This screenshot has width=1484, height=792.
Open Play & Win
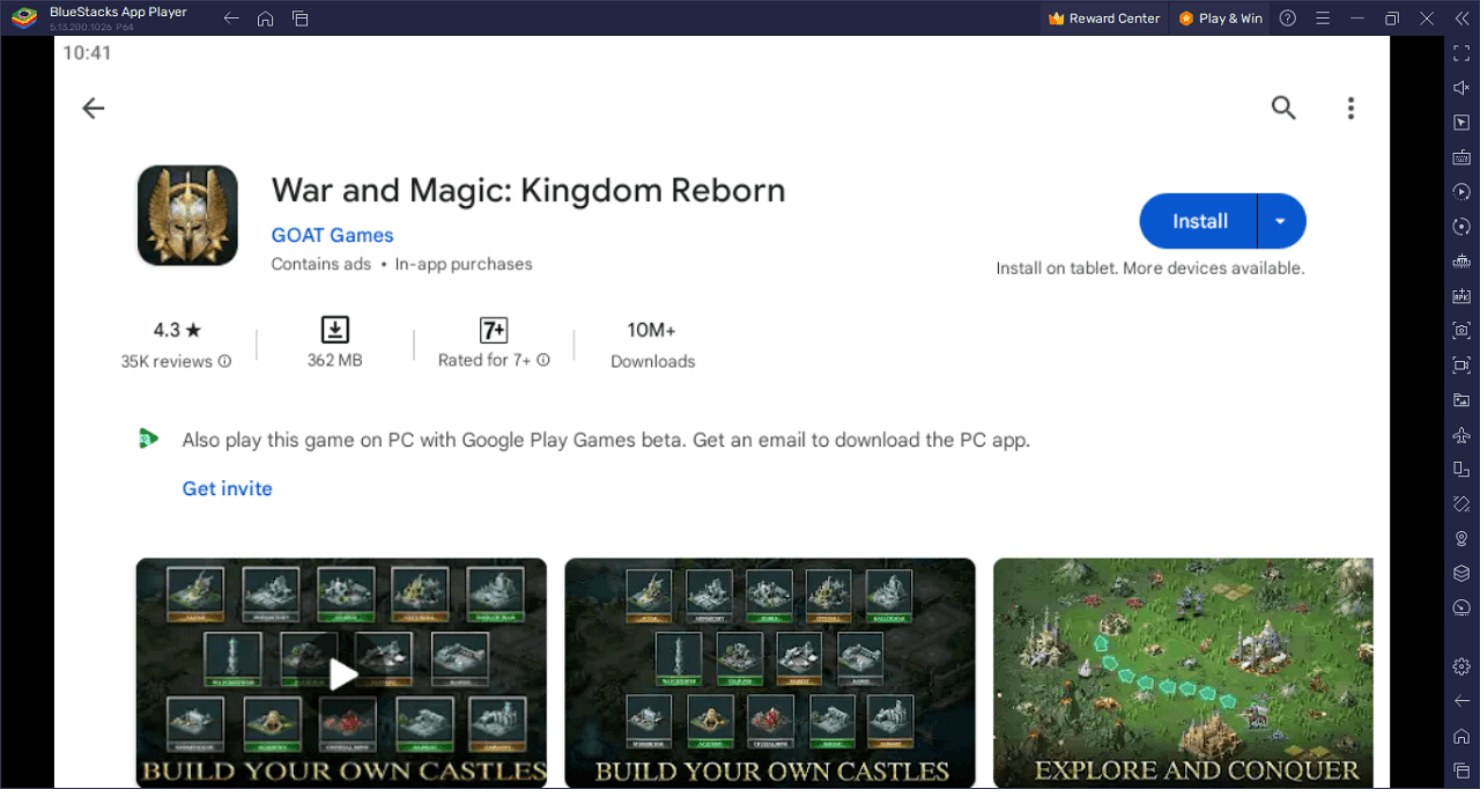[x=1220, y=18]
